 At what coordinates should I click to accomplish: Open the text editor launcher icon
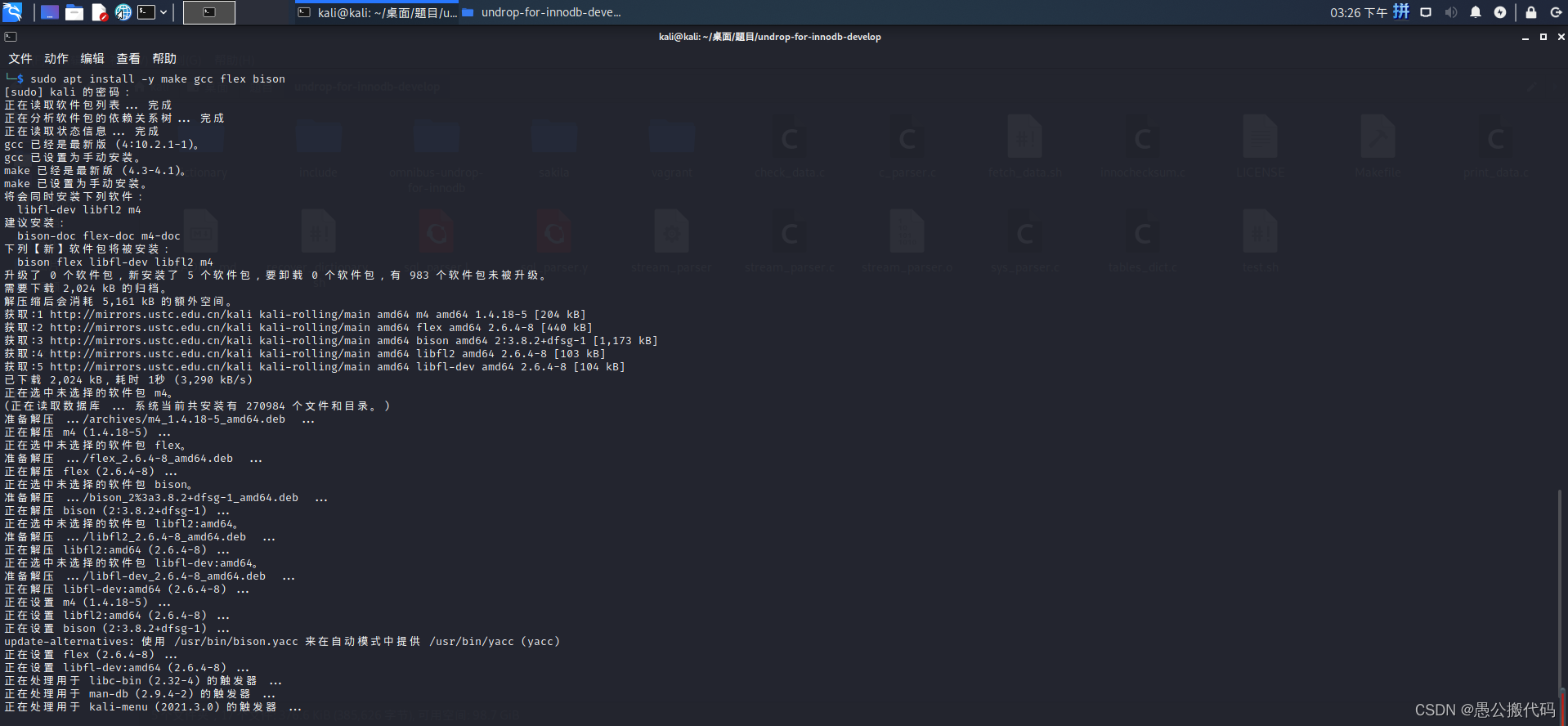99,12
